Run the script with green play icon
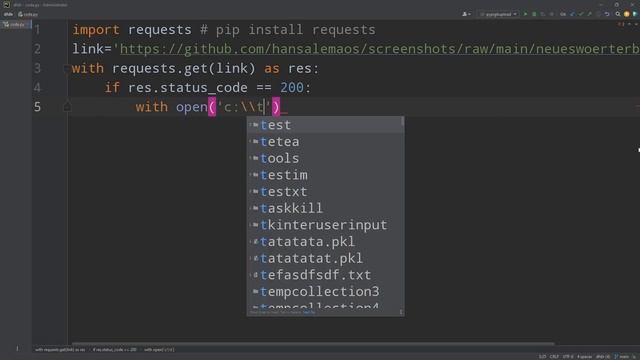The width and height of the screenshot is (640, 360). tap(525, 14)
